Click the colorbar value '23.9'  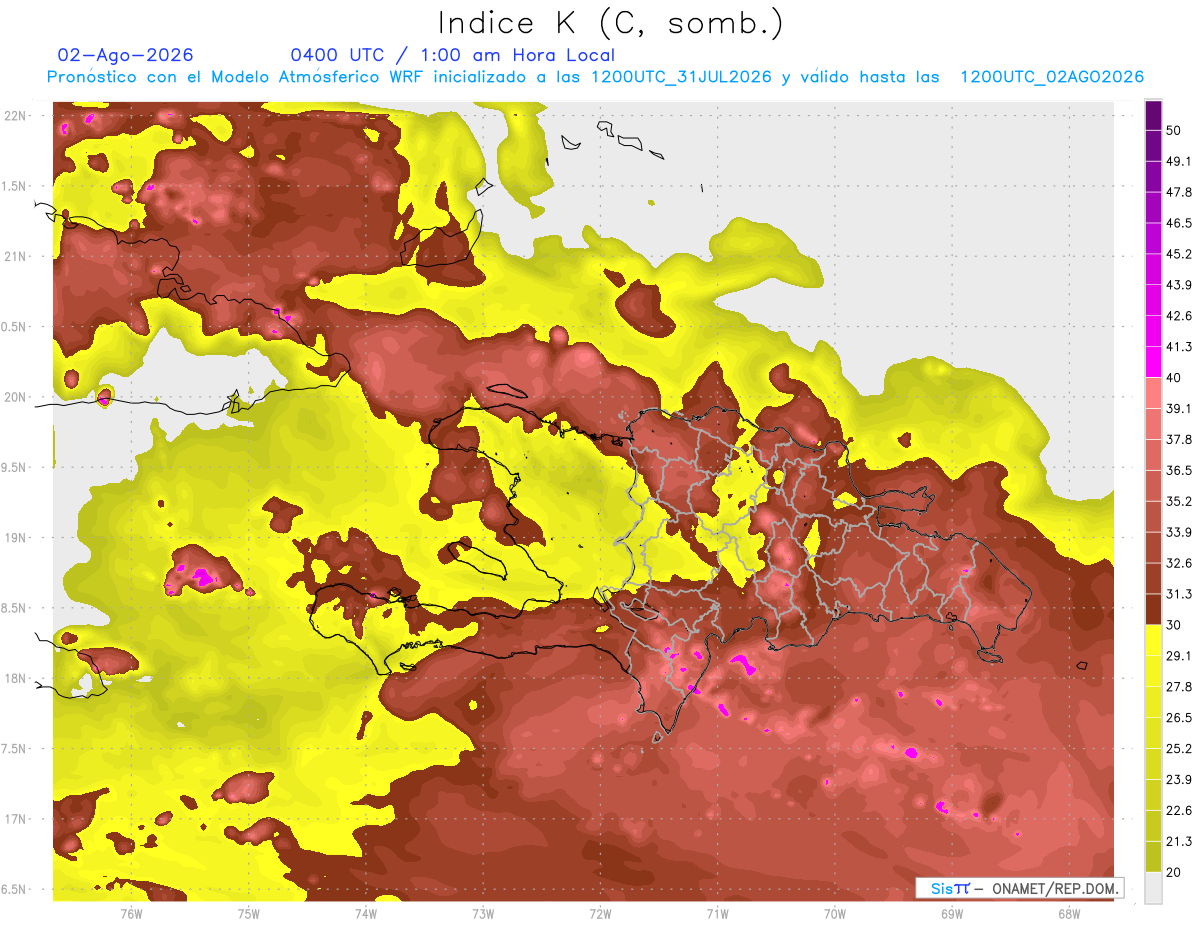point(1179,779)
